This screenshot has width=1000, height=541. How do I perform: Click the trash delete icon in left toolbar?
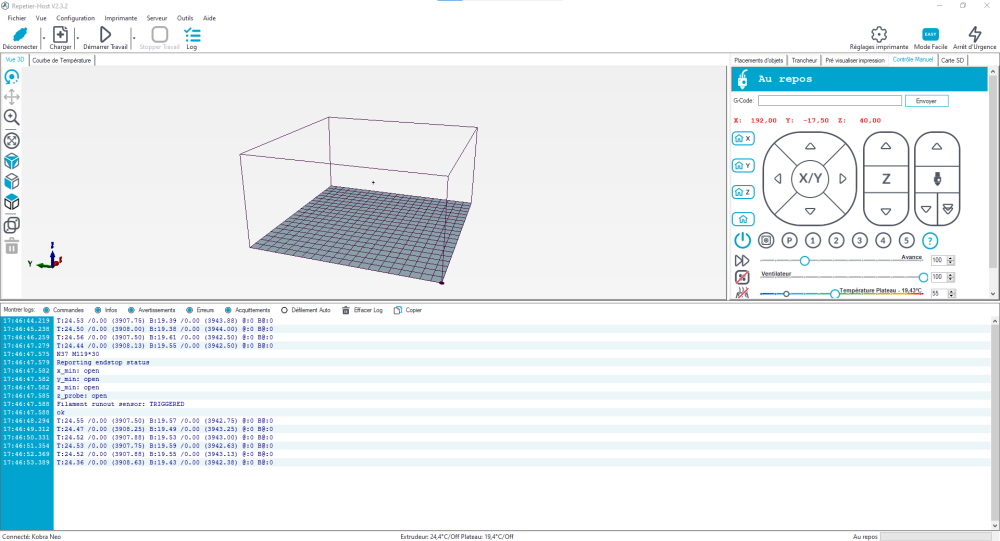coord(11,247)
